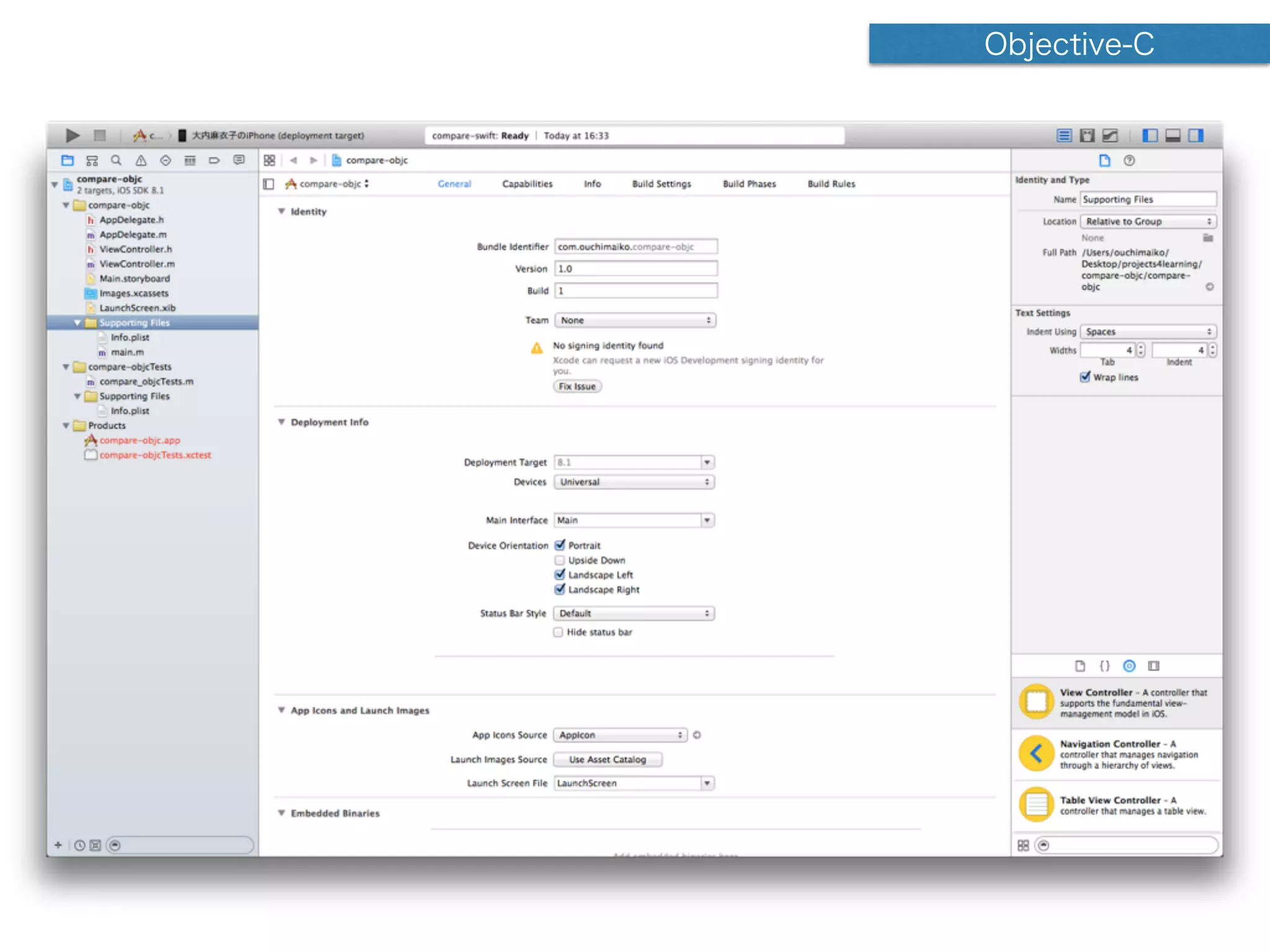Show the Test navigator
The height and width of the screenshot is (952, 1270).
coord(165,161)
